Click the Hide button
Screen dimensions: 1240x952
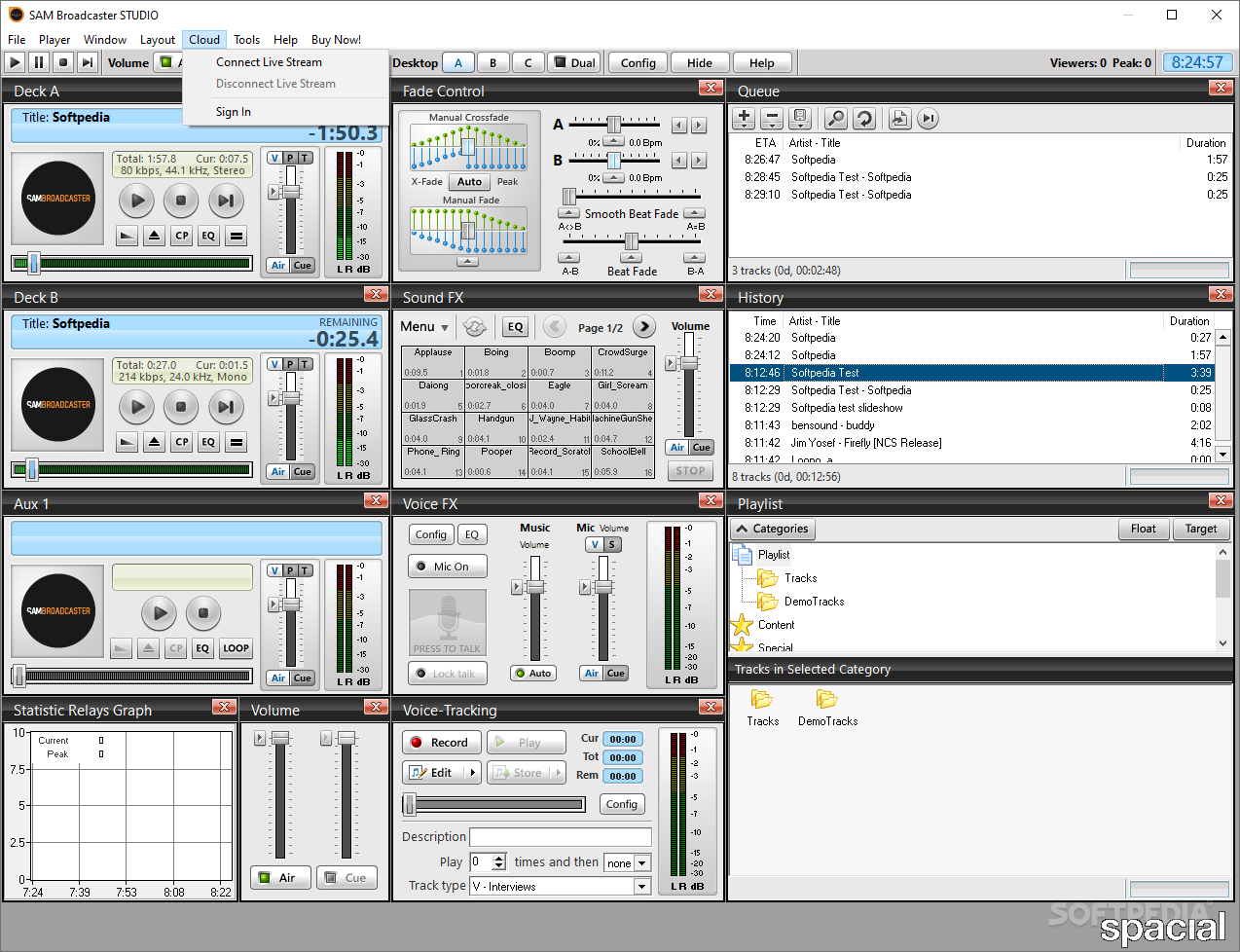(700, 62)
